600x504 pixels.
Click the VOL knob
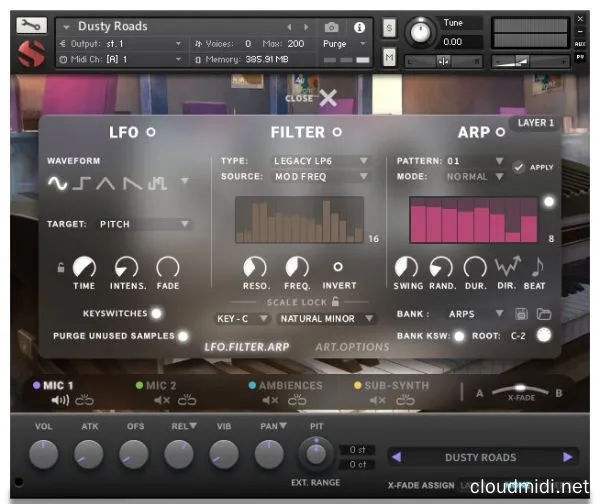point(44,455)
